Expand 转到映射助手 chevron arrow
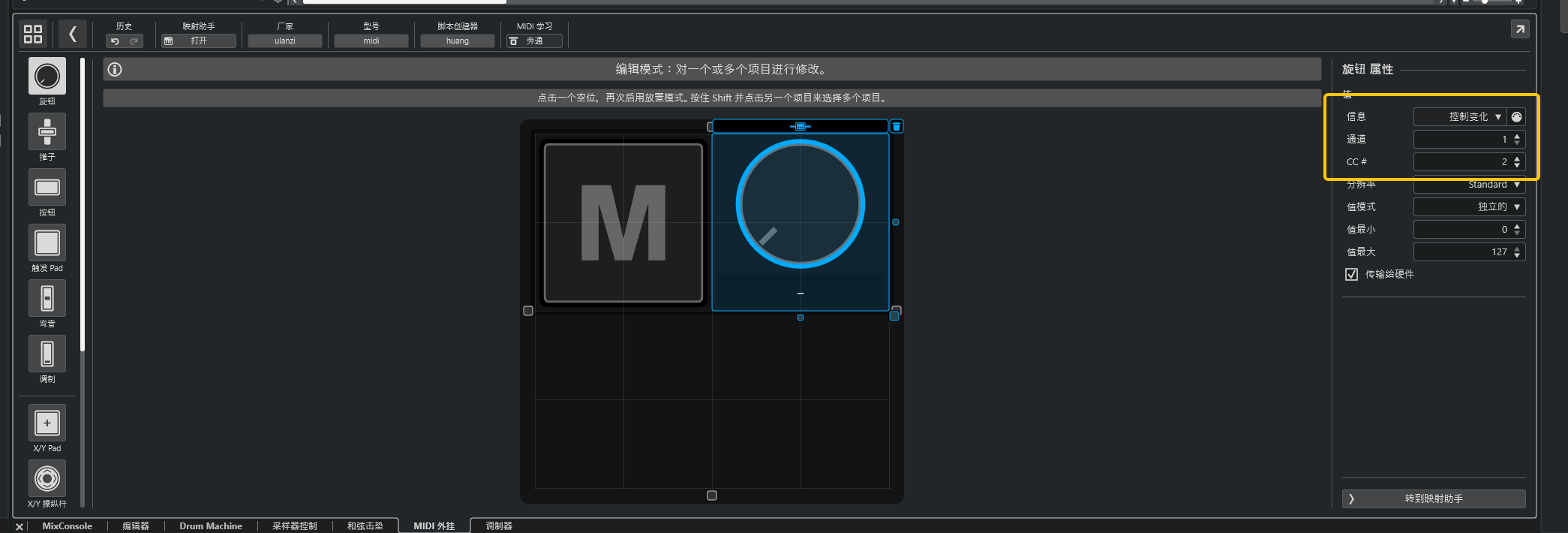Image resolution: width=1568 pixels, height=533 pixels. pyautogui.click(x=1351, y=498)
